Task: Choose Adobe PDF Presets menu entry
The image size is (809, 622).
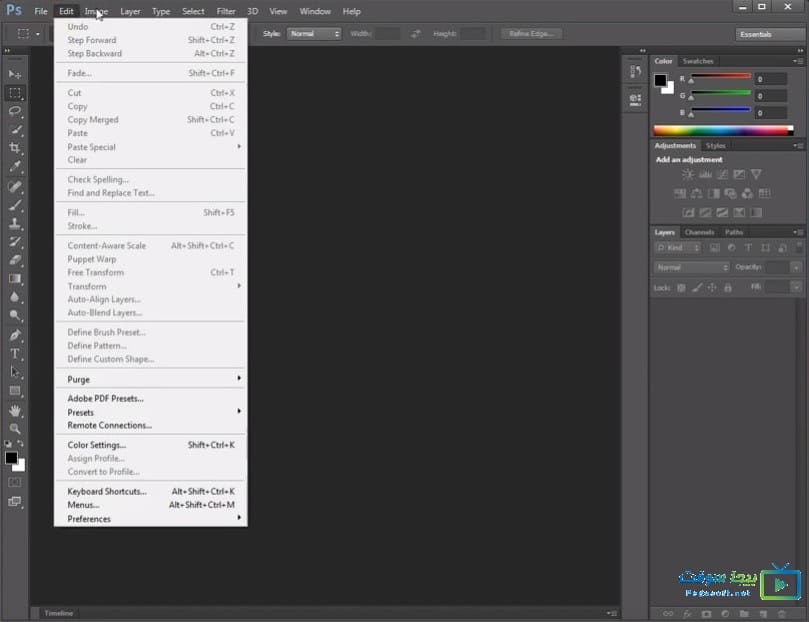Action: pos(151,399)
